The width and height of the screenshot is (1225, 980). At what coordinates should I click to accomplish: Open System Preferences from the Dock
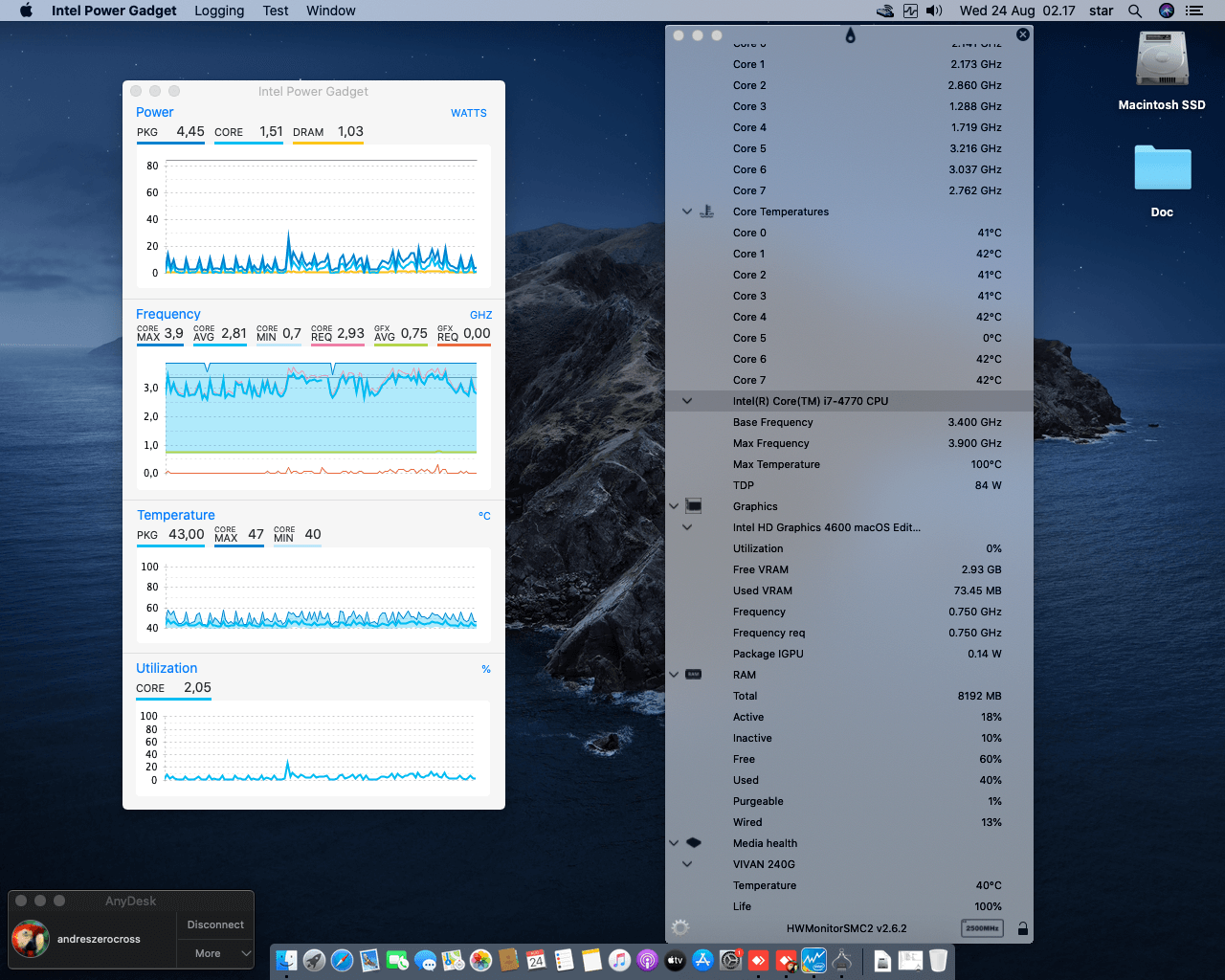[731, 960]
